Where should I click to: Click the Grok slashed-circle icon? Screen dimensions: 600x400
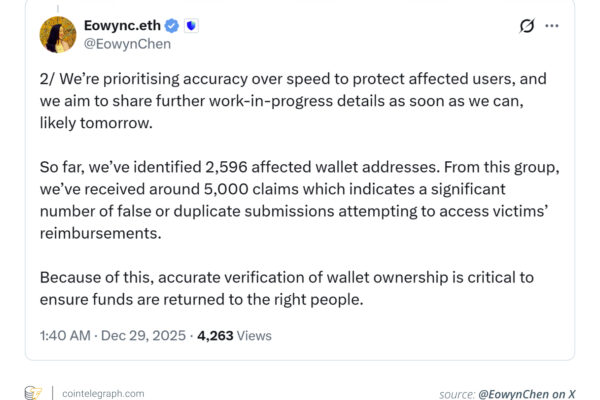[x=528, y=25]
